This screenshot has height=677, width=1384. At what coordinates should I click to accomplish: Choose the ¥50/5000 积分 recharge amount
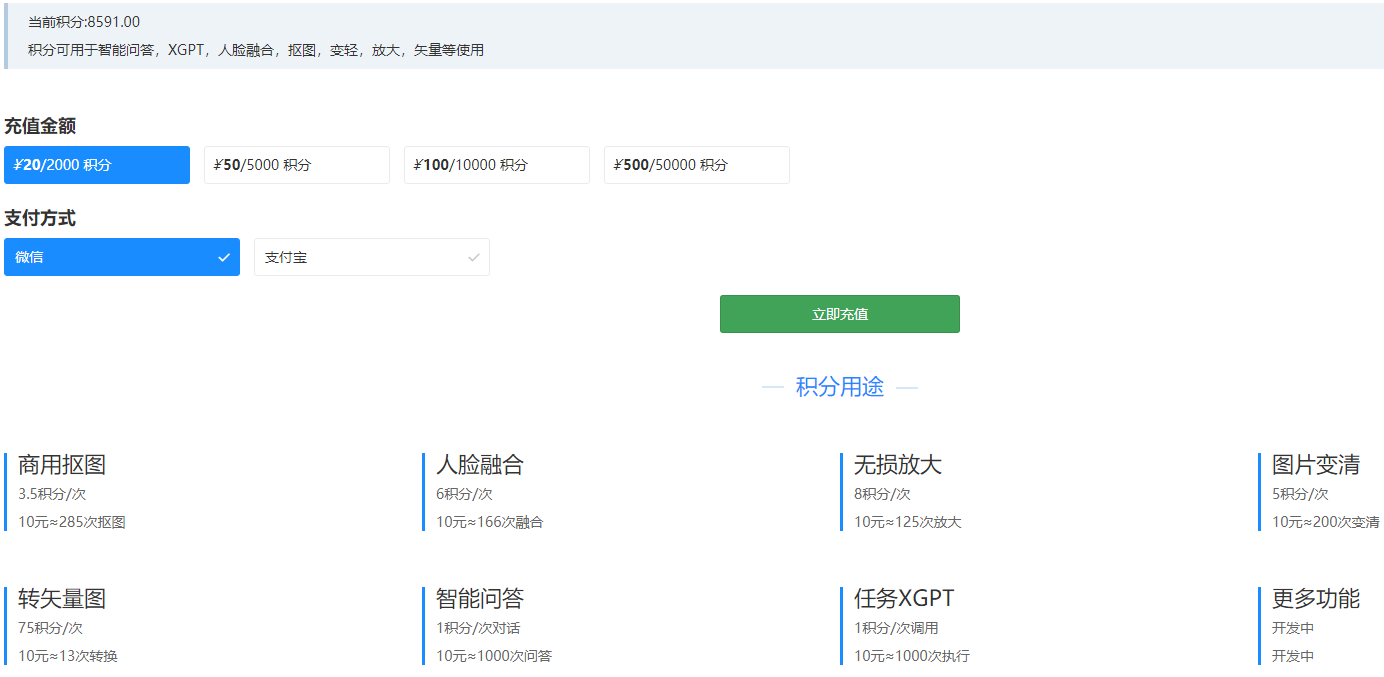[x=296, y=165]
